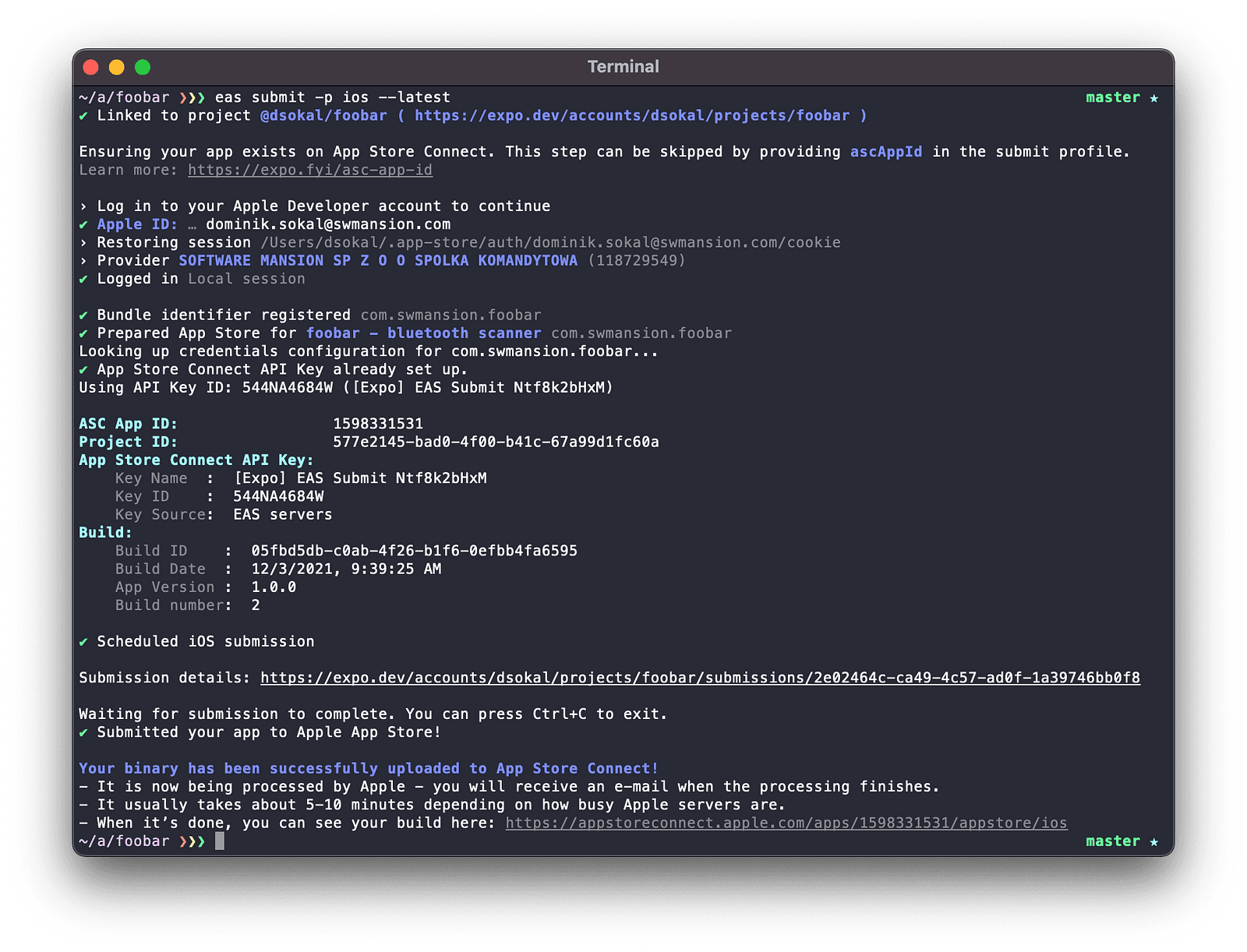Click the red close window button
1247x952 pixels.
coord(91,67)
